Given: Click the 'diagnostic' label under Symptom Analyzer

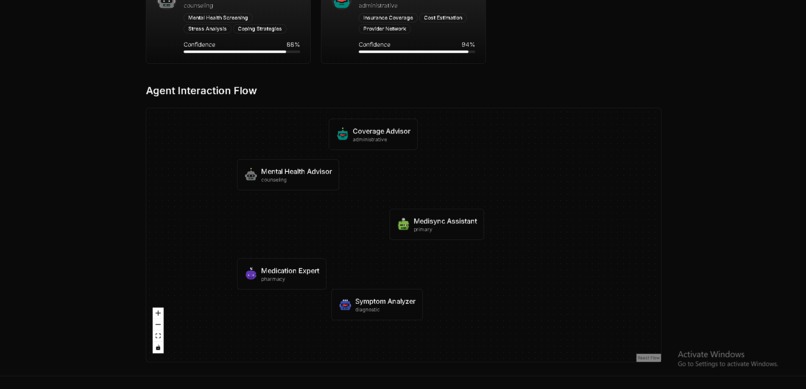Looking at the screenshot, I should click(368, 310).
